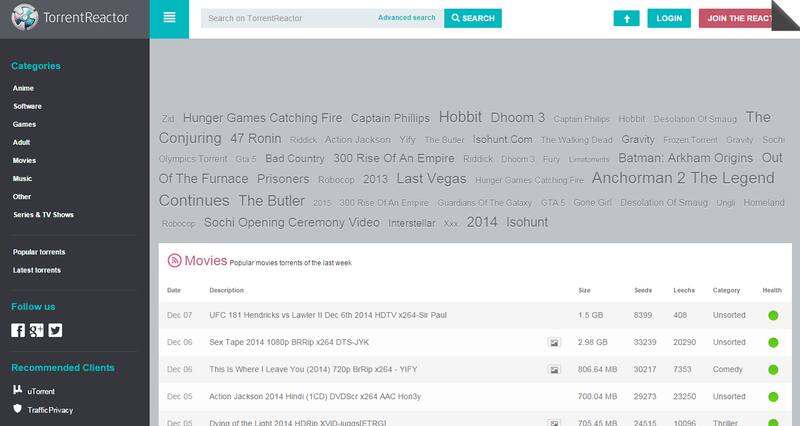Open the Google Plus follow icon
Image resolution: width=800 pixels, height=426 pixels.
point(36,330)
